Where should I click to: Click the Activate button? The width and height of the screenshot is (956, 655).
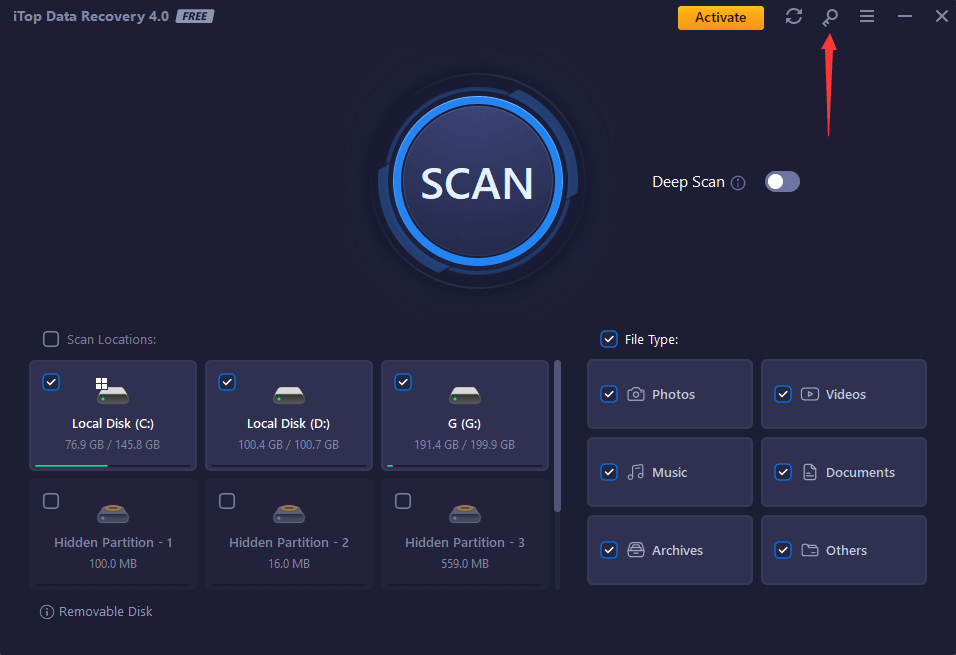[x=720, y=17]
